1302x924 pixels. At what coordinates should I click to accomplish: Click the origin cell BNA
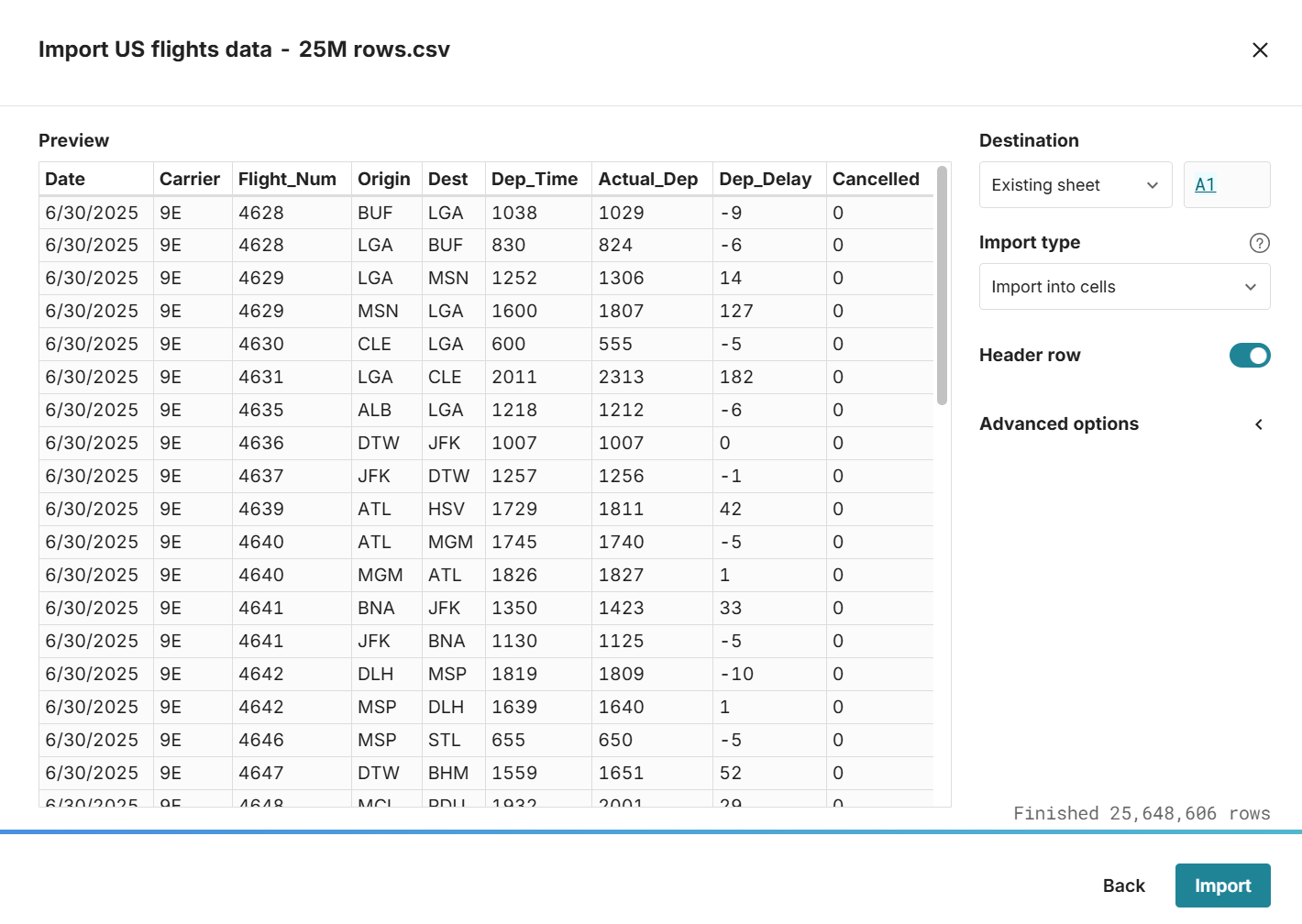click(x=387, y=609)
